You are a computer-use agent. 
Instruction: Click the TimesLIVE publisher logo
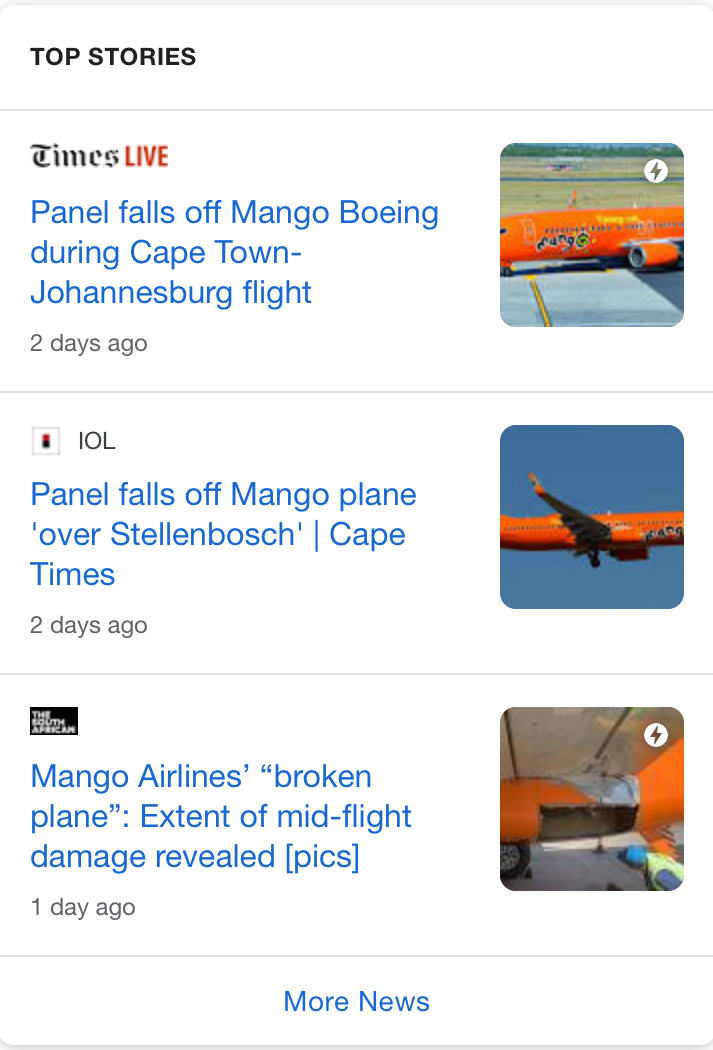tap(99, 156)
